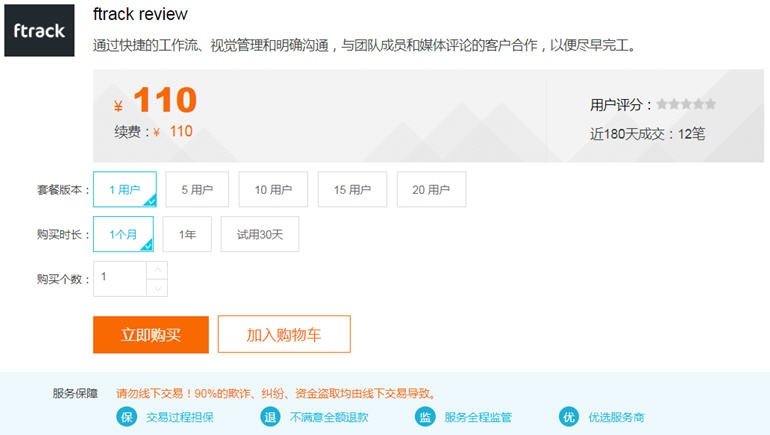Click the 退 refund icon

pos(270,417)
